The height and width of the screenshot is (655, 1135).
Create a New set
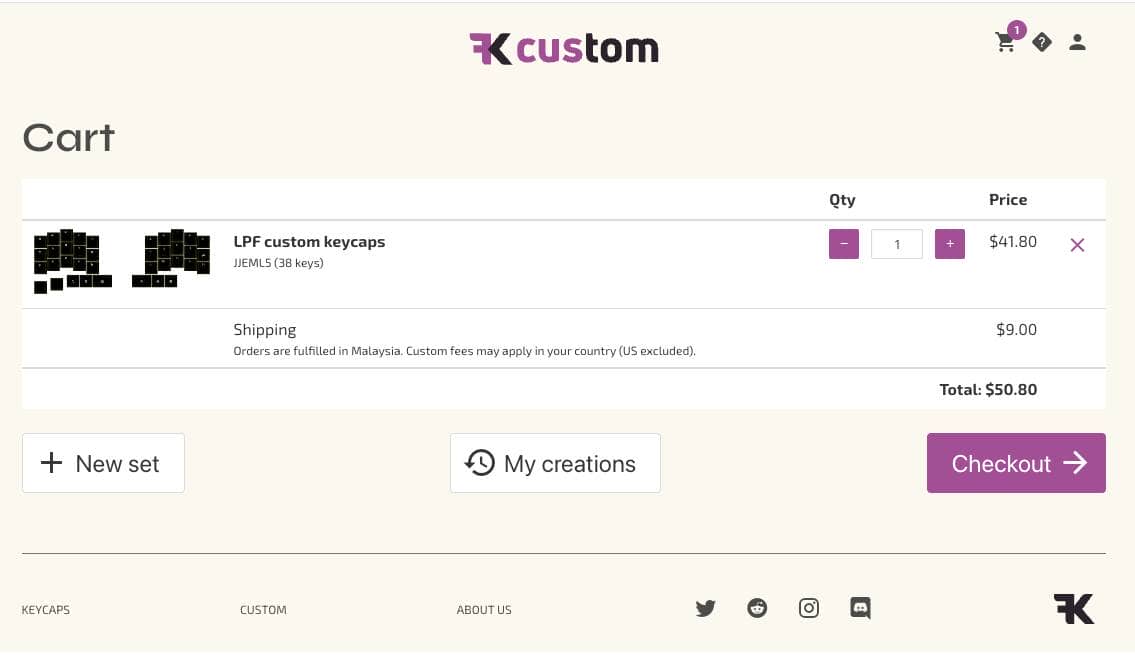[103, 463]
